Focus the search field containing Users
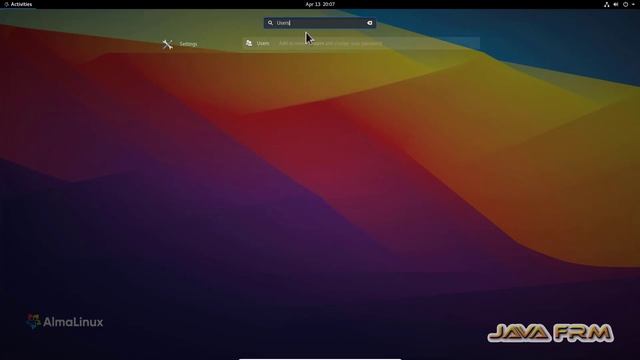 pyautogui.click(x=320, y=23)
